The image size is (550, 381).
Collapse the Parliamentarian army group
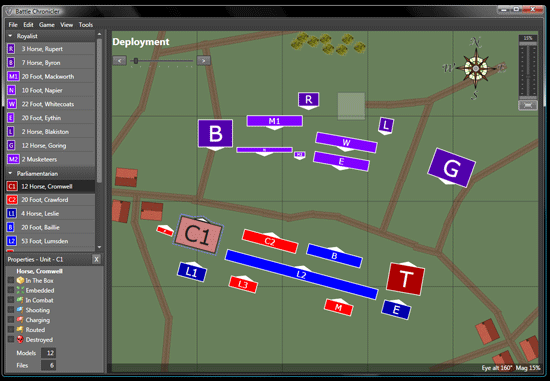click(10, 173)
